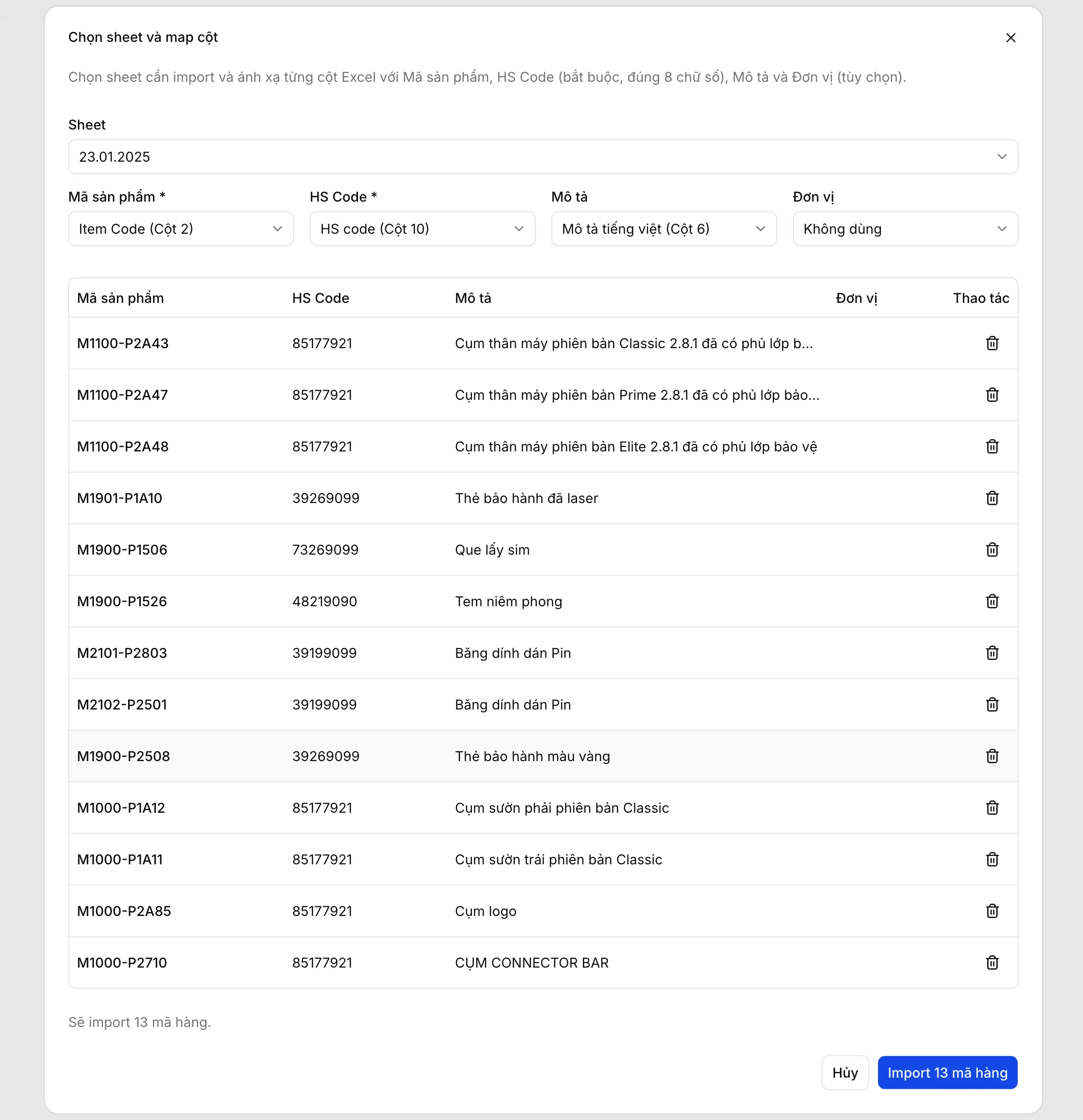
Task: Remove the M1900-P2508 warranty card row
Action: (992, 755)
